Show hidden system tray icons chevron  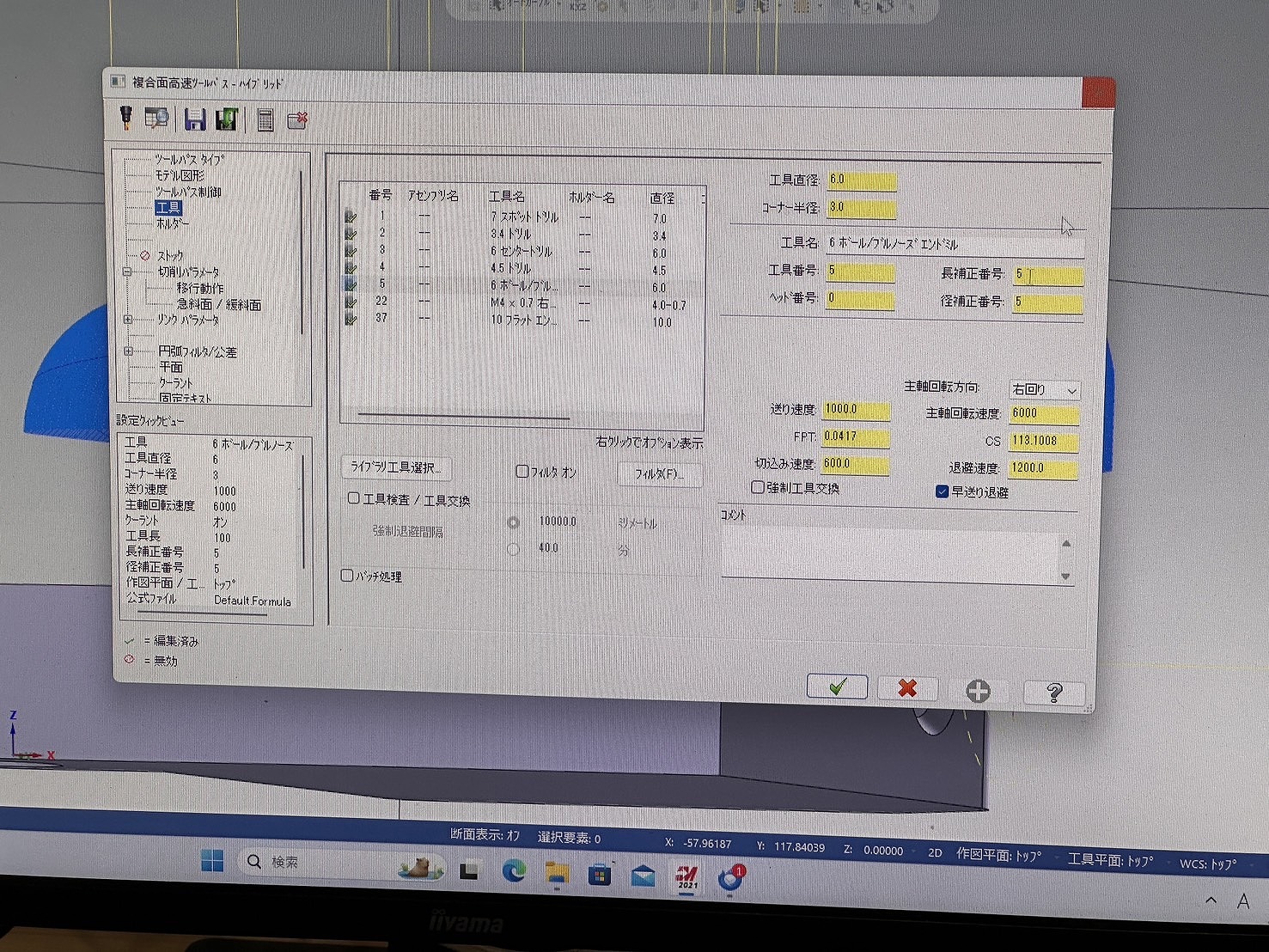[1211, 900]
